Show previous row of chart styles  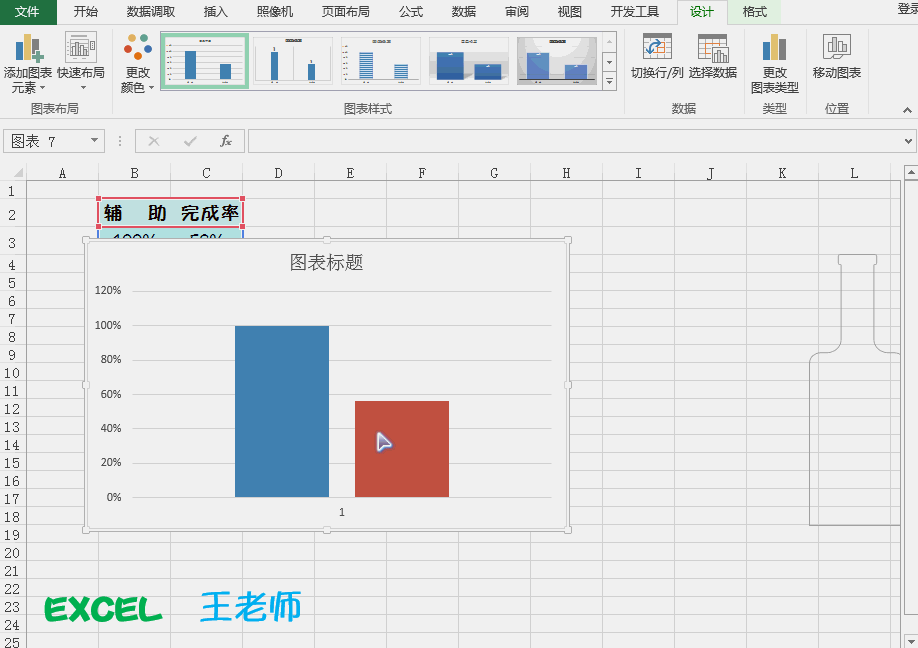(609, 42)
